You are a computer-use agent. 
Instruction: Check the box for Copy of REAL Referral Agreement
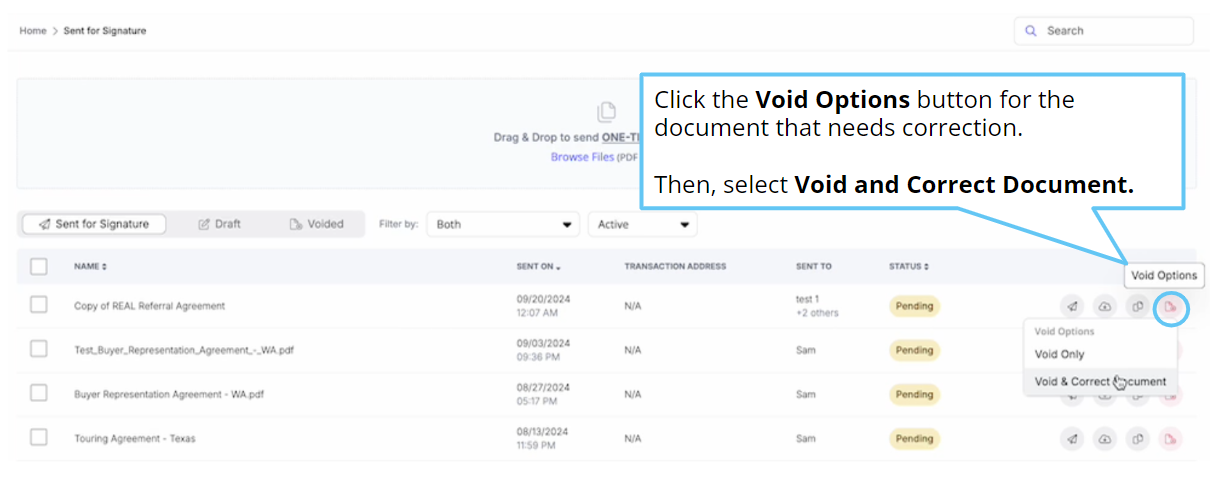pos(39,305)
